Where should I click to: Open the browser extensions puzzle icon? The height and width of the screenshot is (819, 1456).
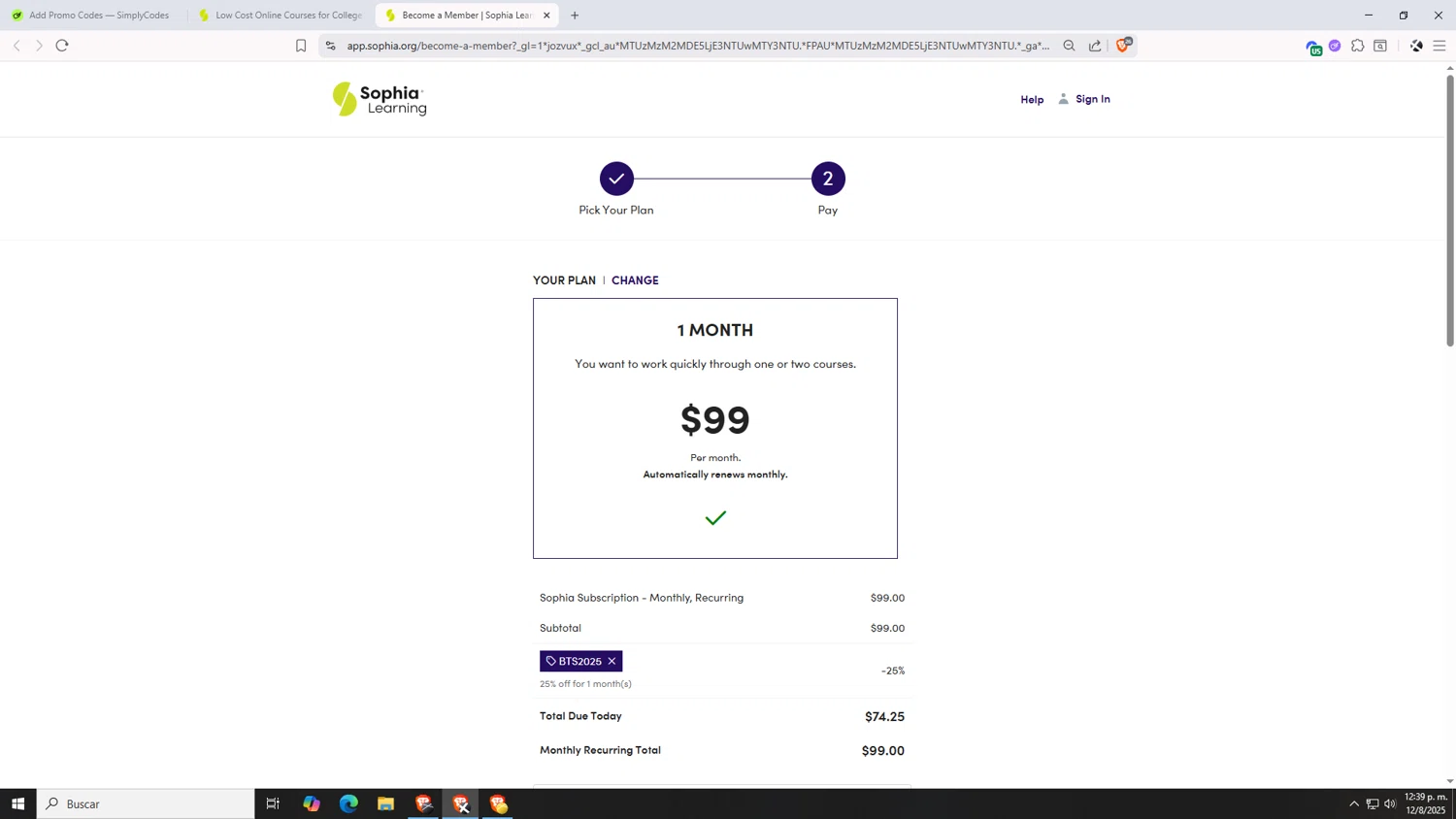pyautogui.click(x=1358, y=46)
